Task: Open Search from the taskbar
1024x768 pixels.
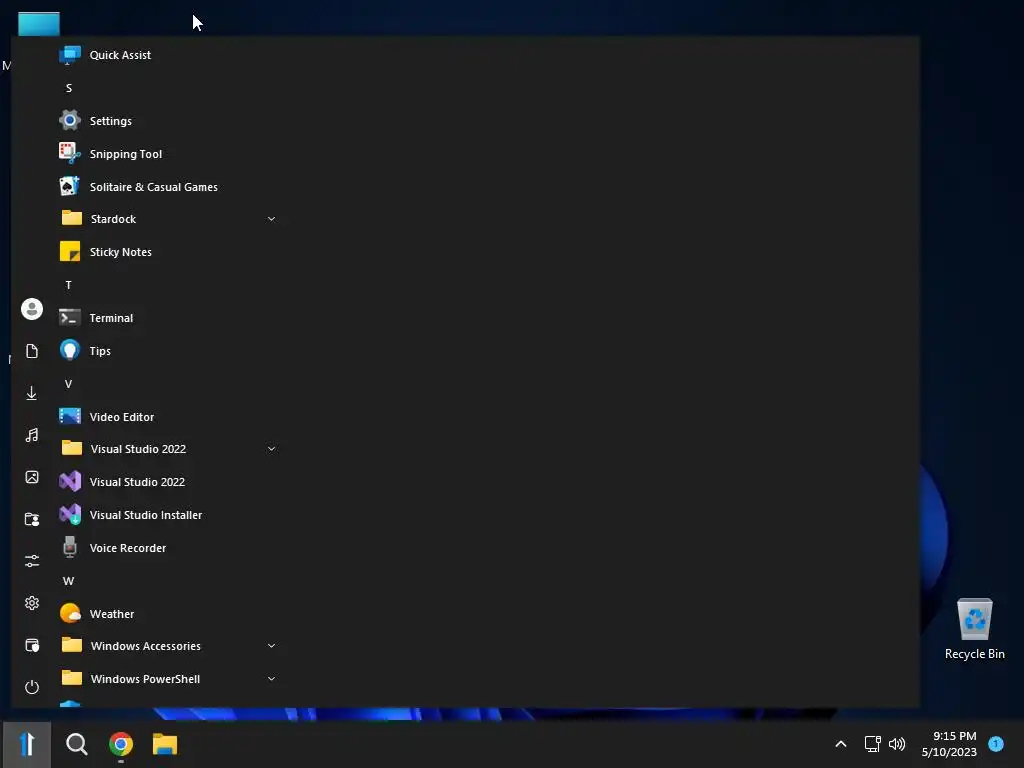Action: pyautogui.click(x=76, y=744)
